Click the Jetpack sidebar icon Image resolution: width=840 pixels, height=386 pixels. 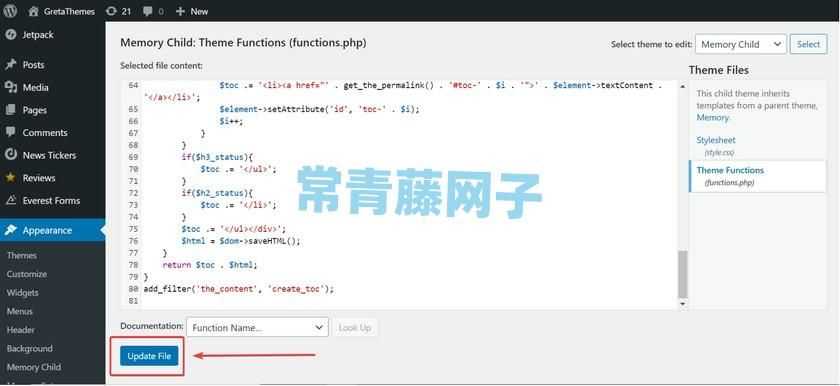click(x=10, y=34)
